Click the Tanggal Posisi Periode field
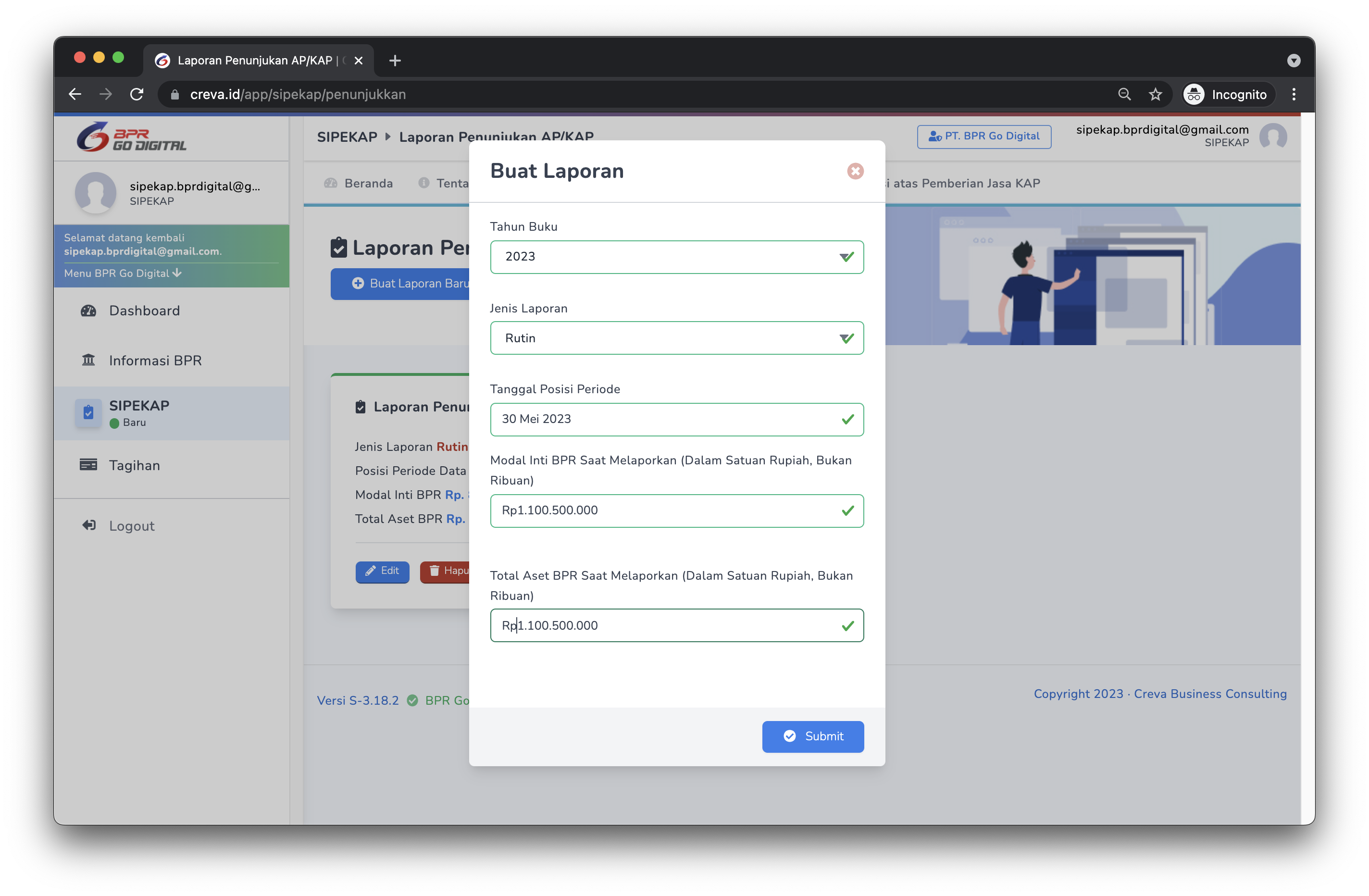 point(676,419)
